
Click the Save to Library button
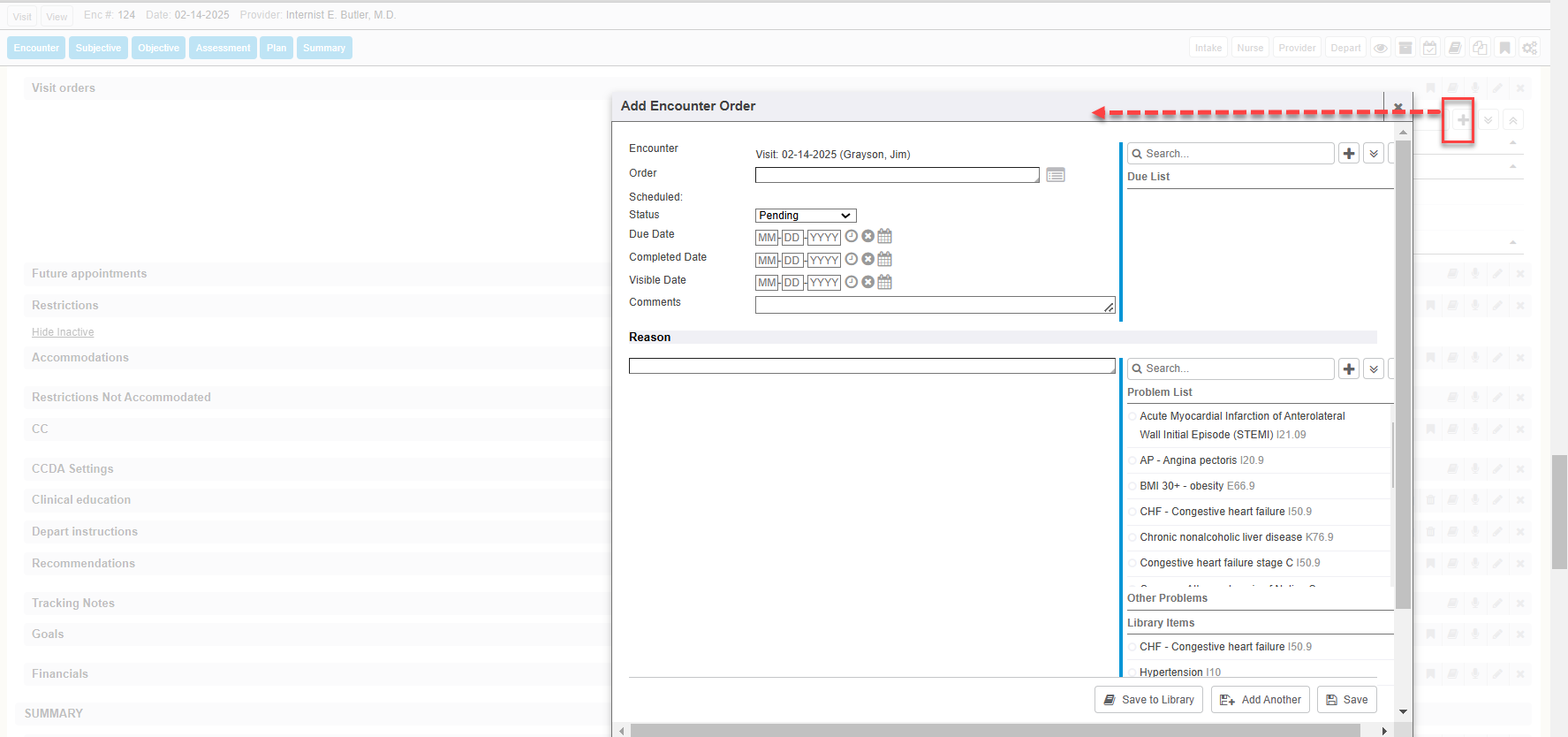1148,700
